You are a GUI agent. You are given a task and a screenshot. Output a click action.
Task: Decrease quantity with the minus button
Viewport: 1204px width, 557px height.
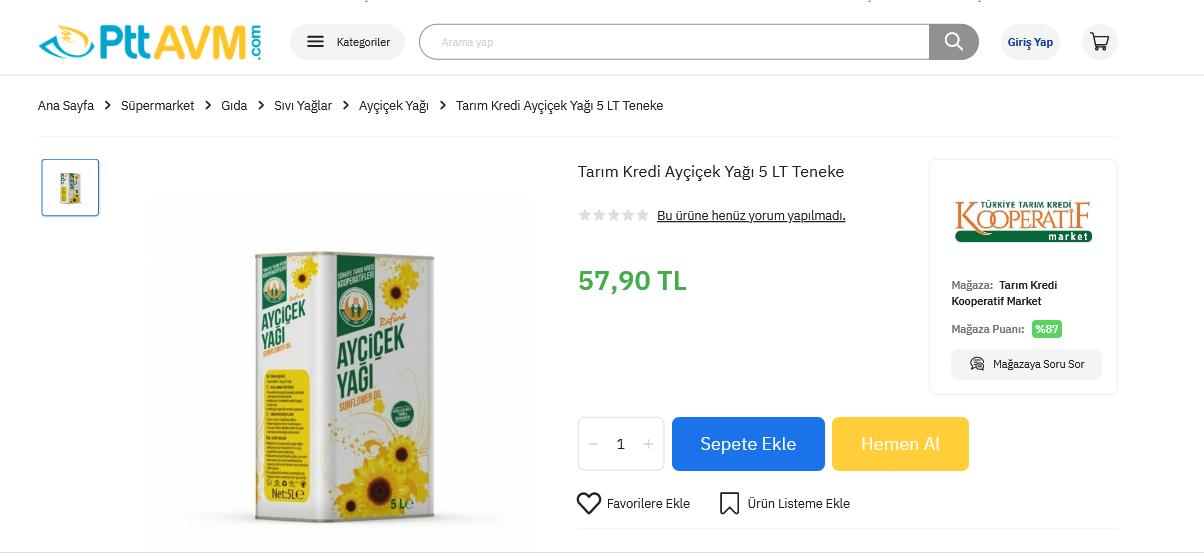click(593, 444)
